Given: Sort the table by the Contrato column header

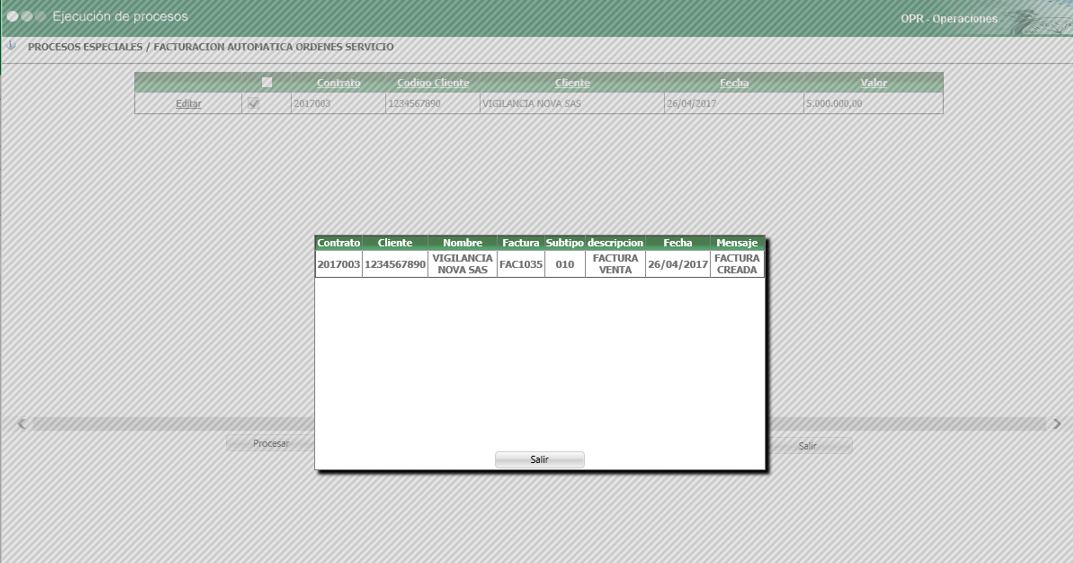Looking at the screenshot, I should 338,83.
